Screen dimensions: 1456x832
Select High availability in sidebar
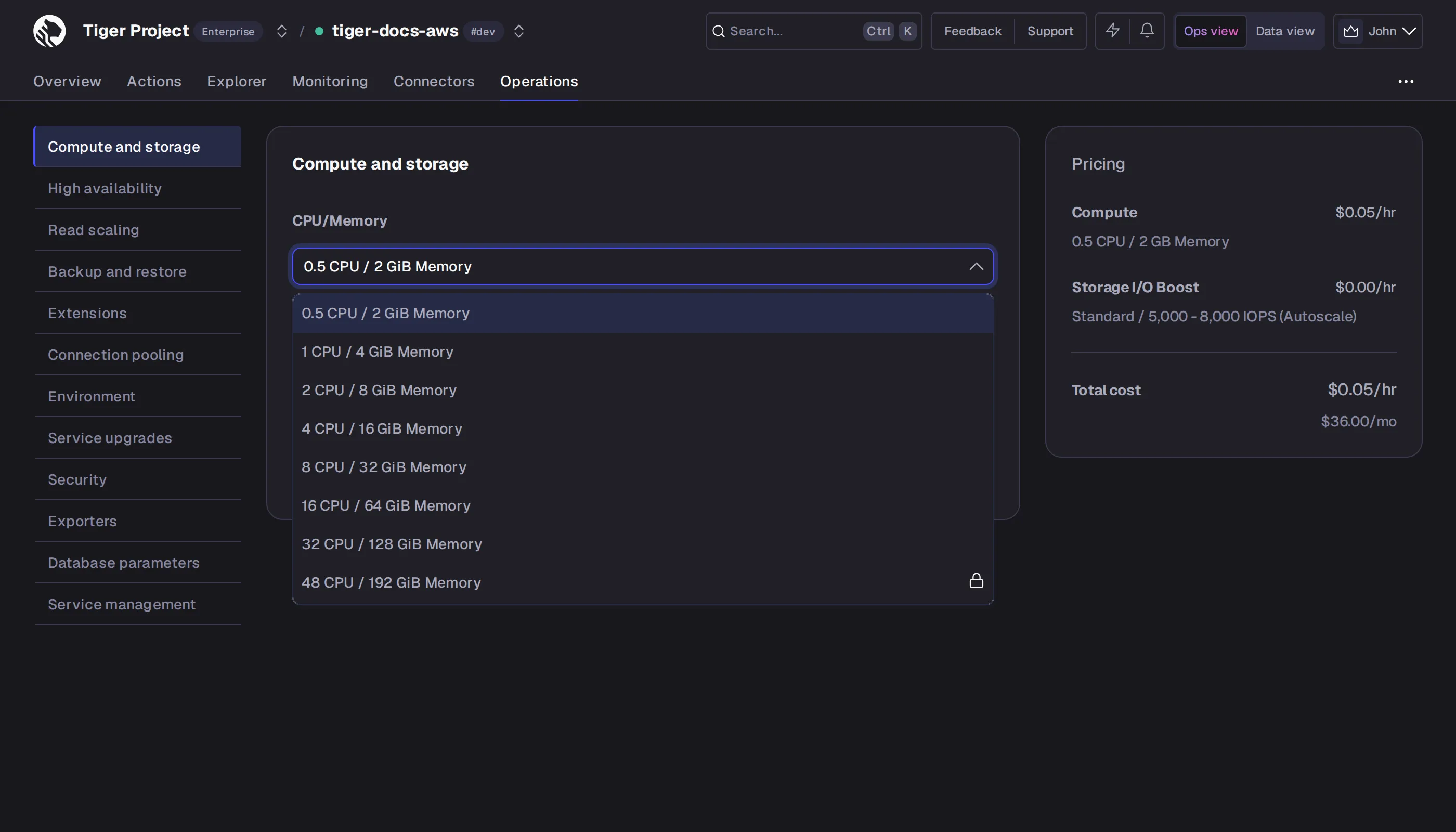tap(138, 189)
